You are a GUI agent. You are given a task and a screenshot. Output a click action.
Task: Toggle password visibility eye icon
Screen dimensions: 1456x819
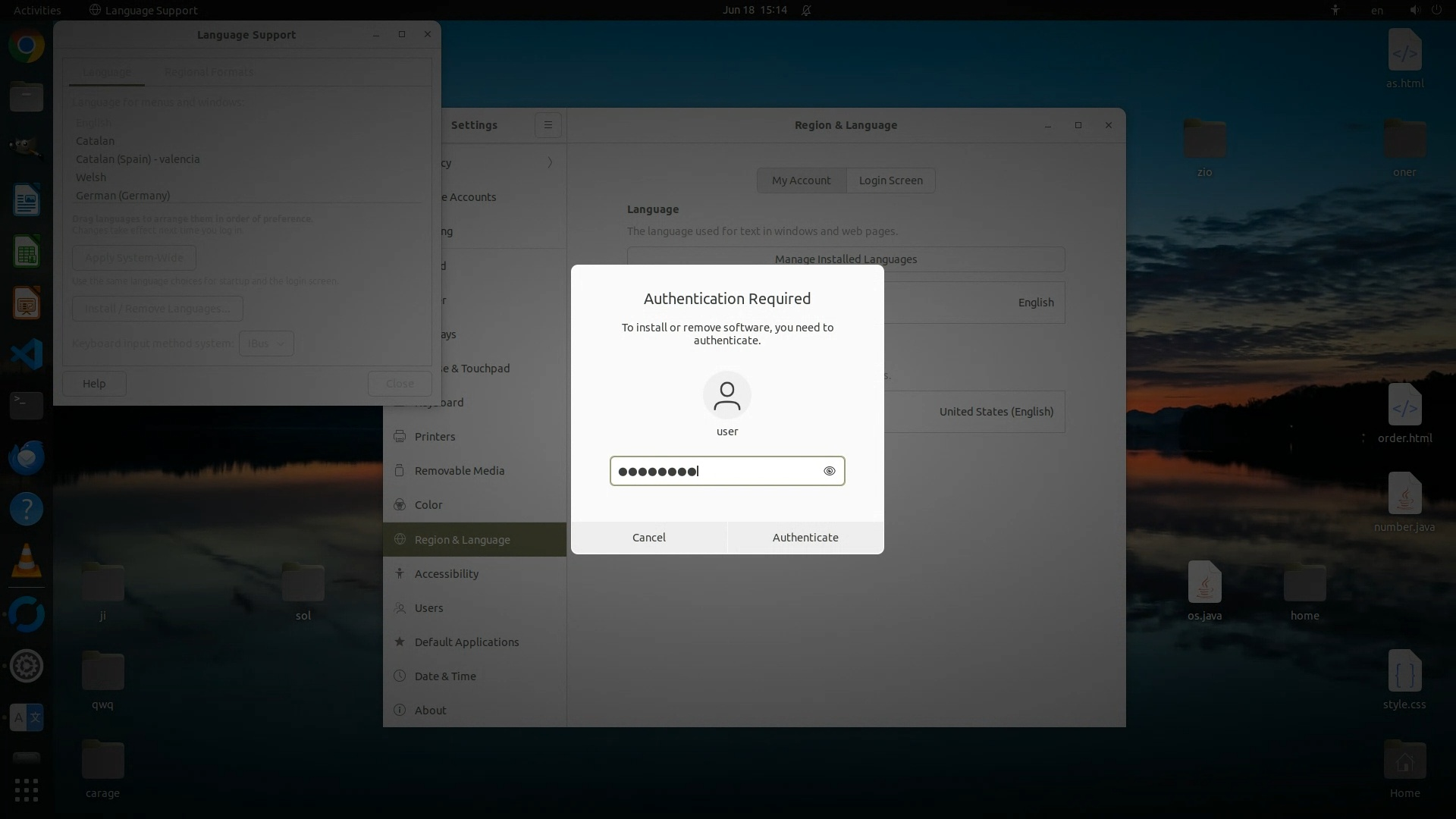[829, 471]
